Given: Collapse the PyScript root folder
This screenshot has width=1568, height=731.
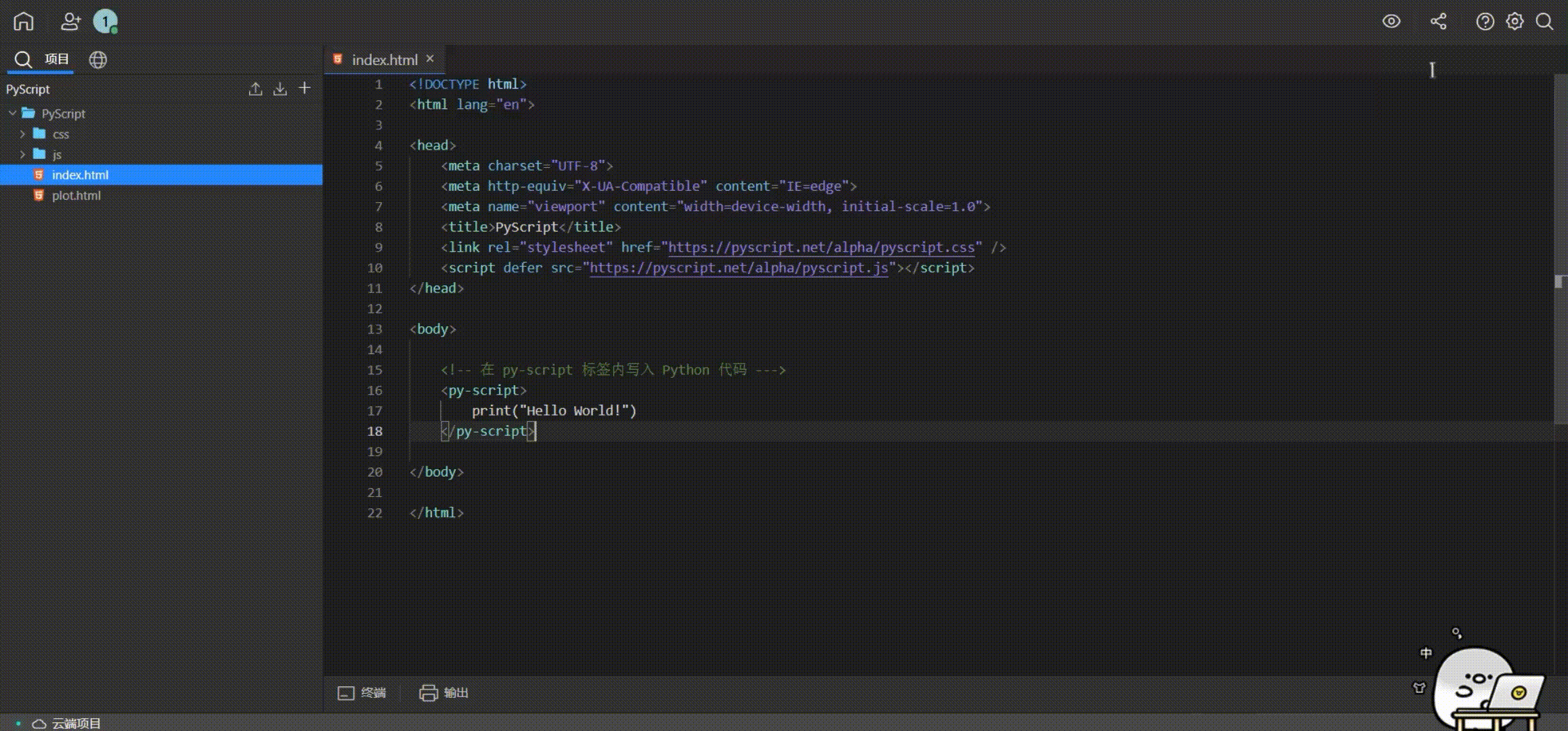Looking at the screenshot, I should coord(12,113).
